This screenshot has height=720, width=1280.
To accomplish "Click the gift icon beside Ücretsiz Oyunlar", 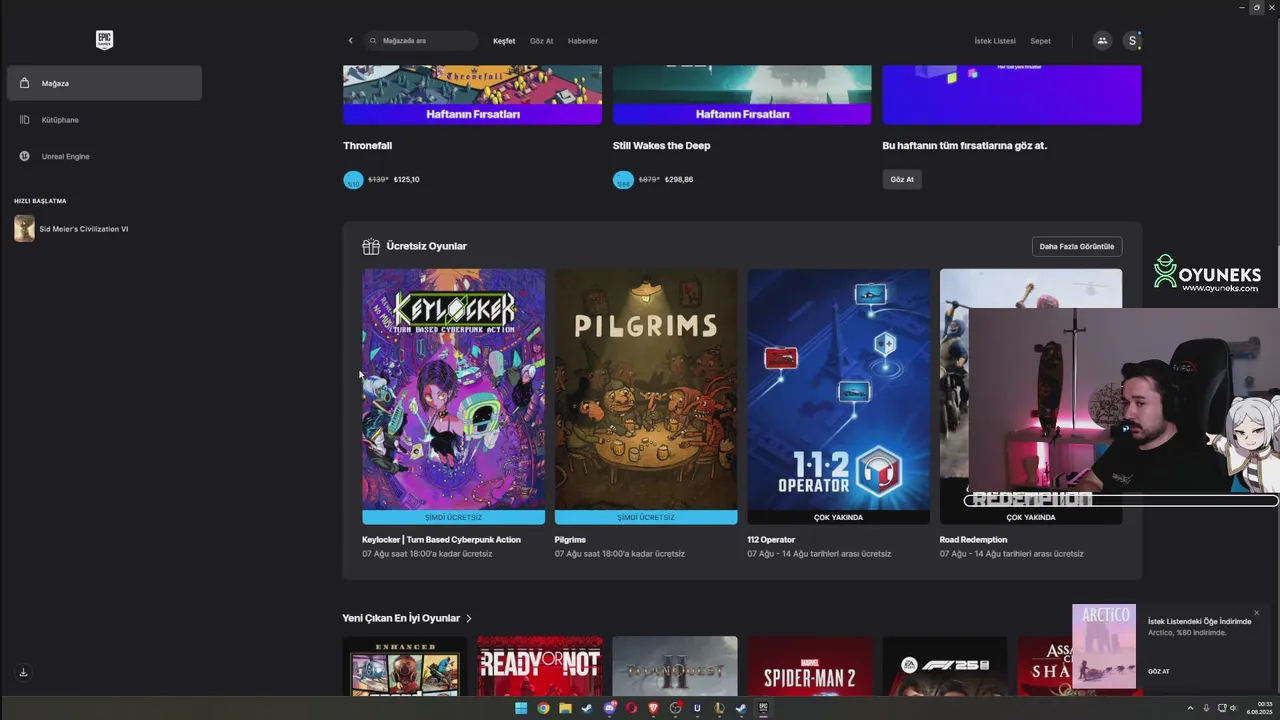I will (371, 246).
